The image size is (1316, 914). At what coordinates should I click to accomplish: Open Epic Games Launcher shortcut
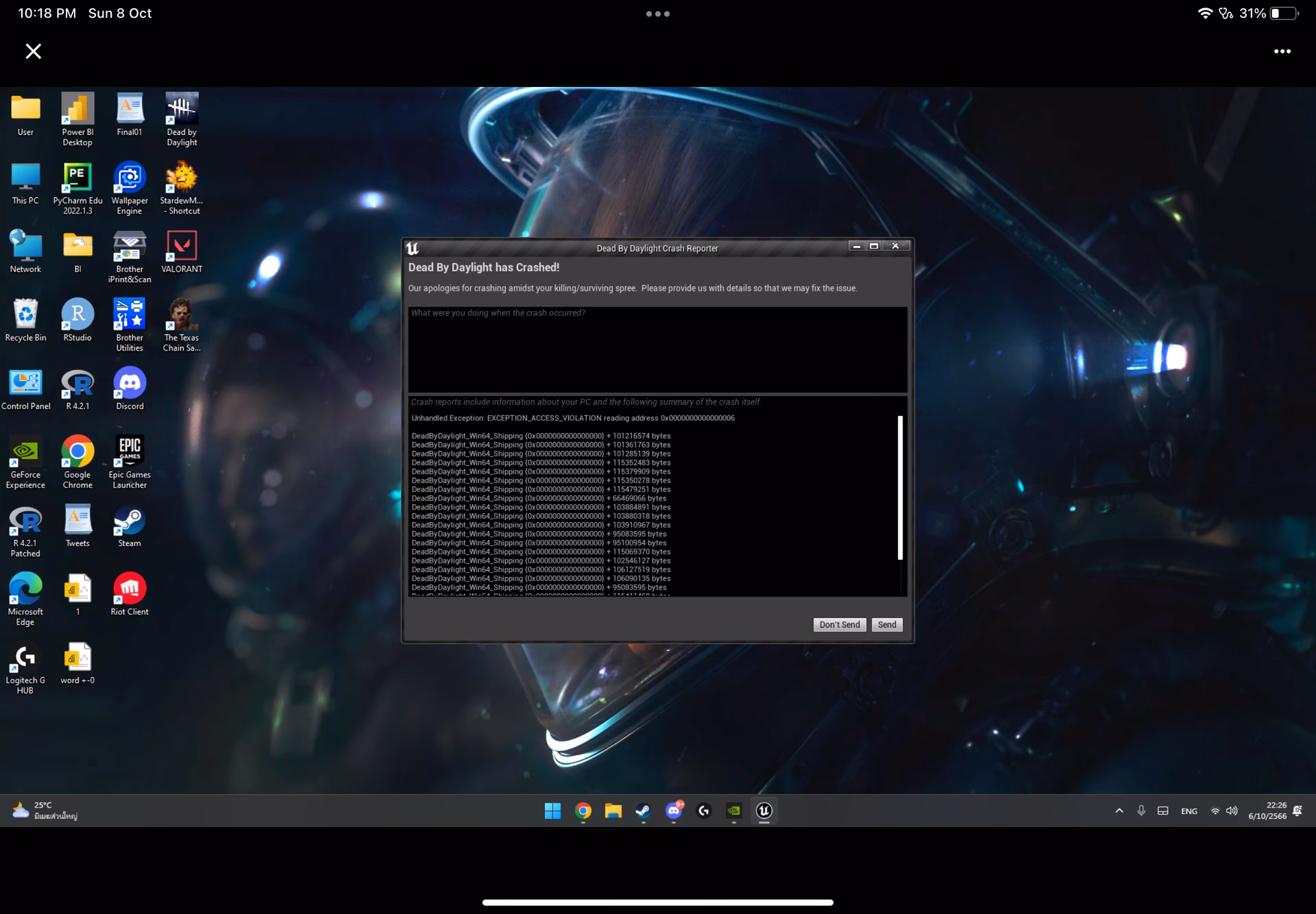pos(130,462)
